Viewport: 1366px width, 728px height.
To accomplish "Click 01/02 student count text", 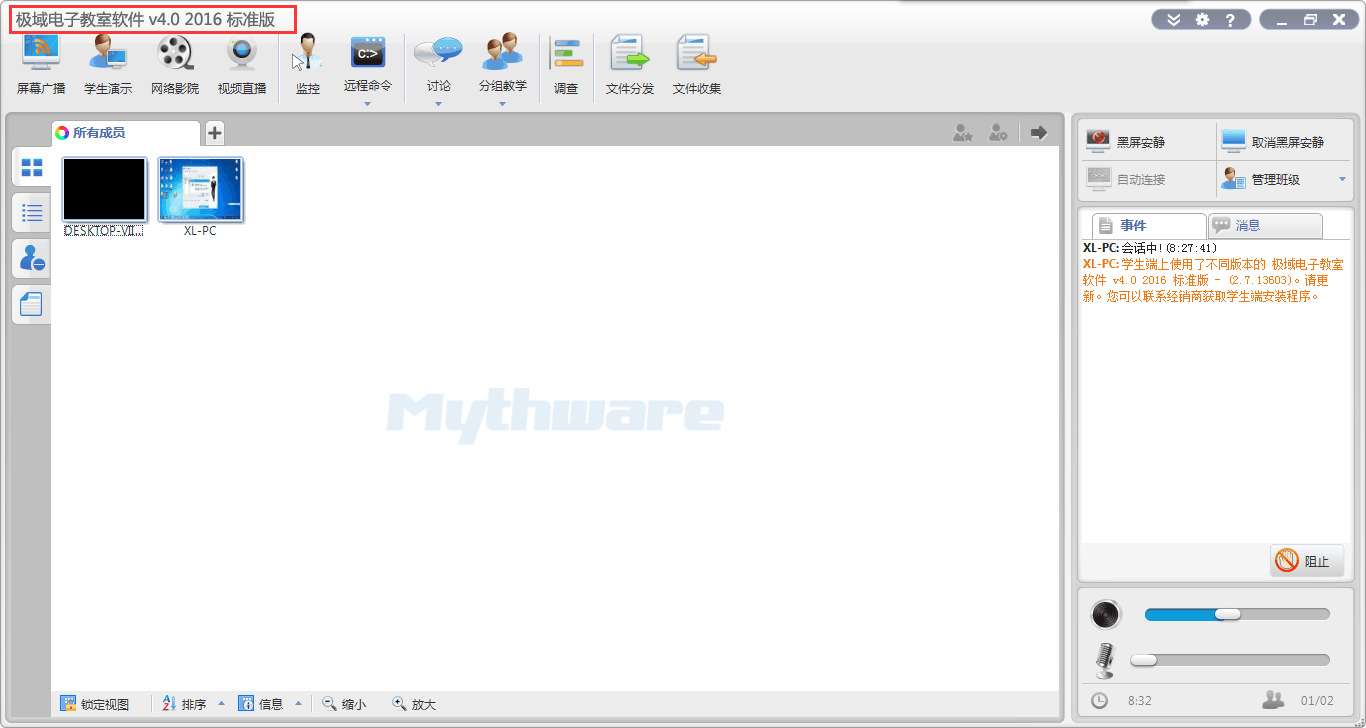I will point(1317,701).
